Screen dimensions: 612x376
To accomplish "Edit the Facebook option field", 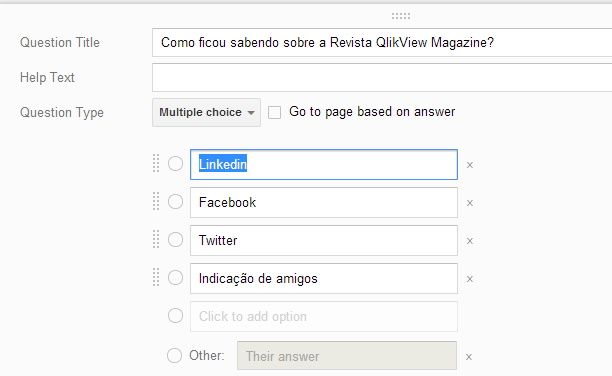I will click(324, 202).
